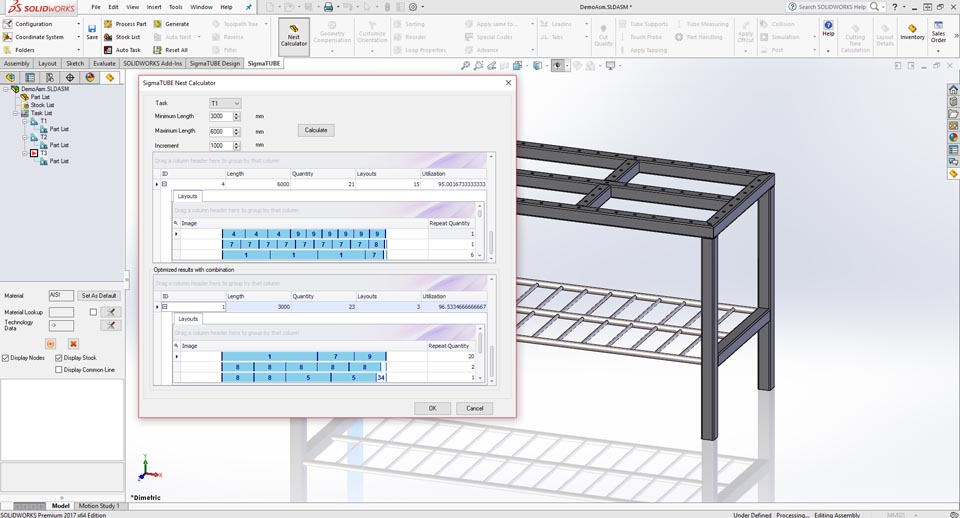960x518 pixels.
Task: Click the Set As Default button
Action: 99,296
